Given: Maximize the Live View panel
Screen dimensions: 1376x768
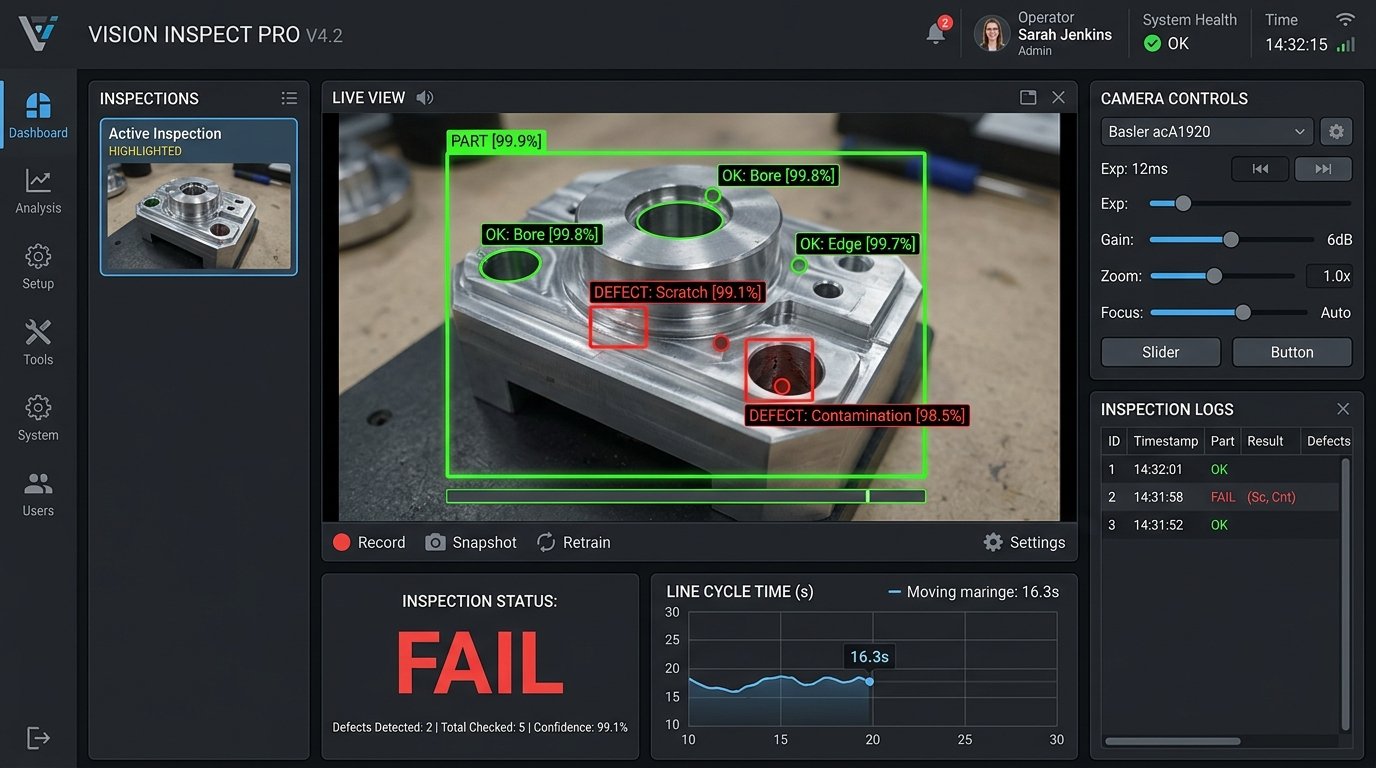Looking at the screenshot, I should 1028,97.
